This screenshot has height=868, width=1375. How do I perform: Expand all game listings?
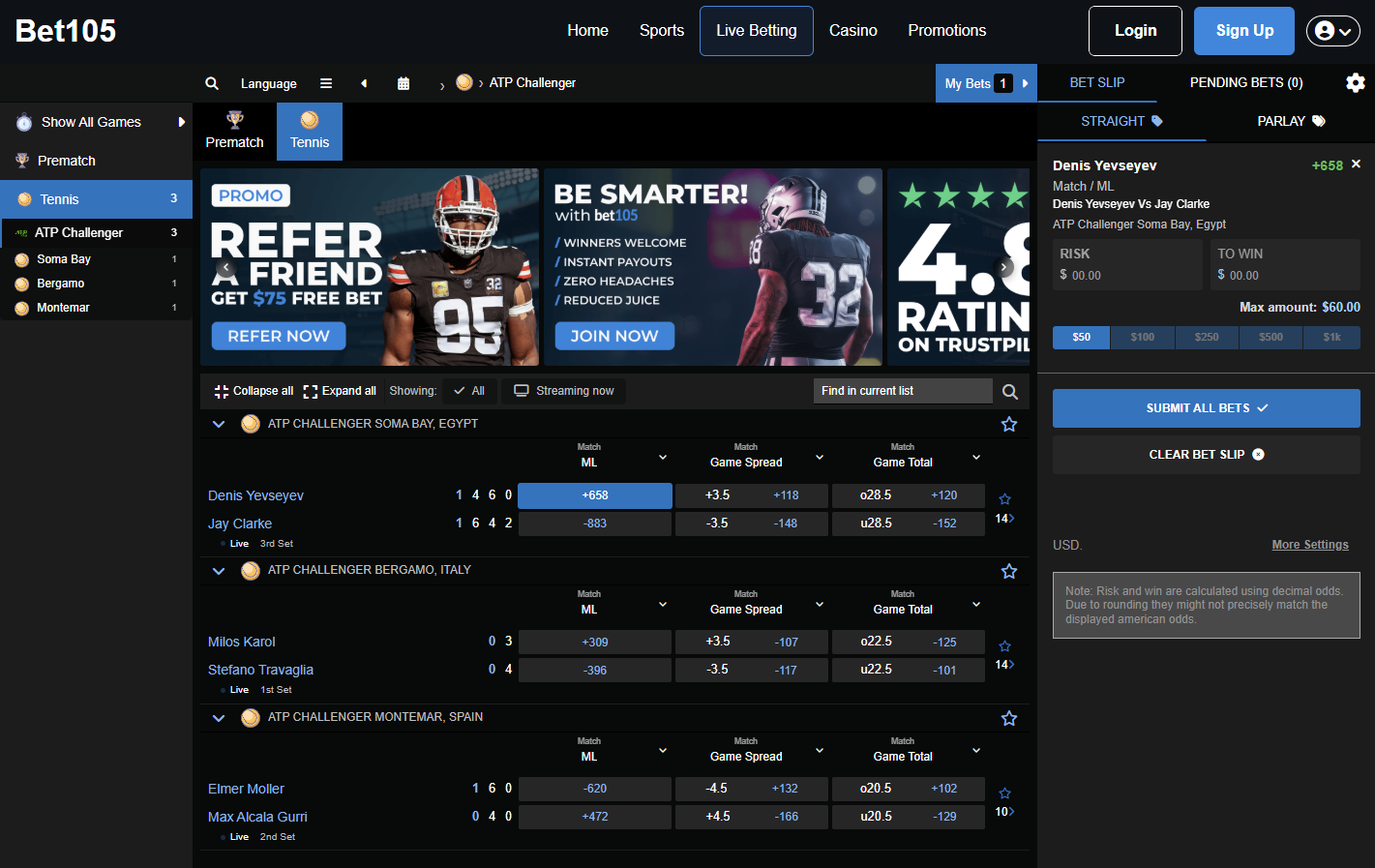[340, 391]
